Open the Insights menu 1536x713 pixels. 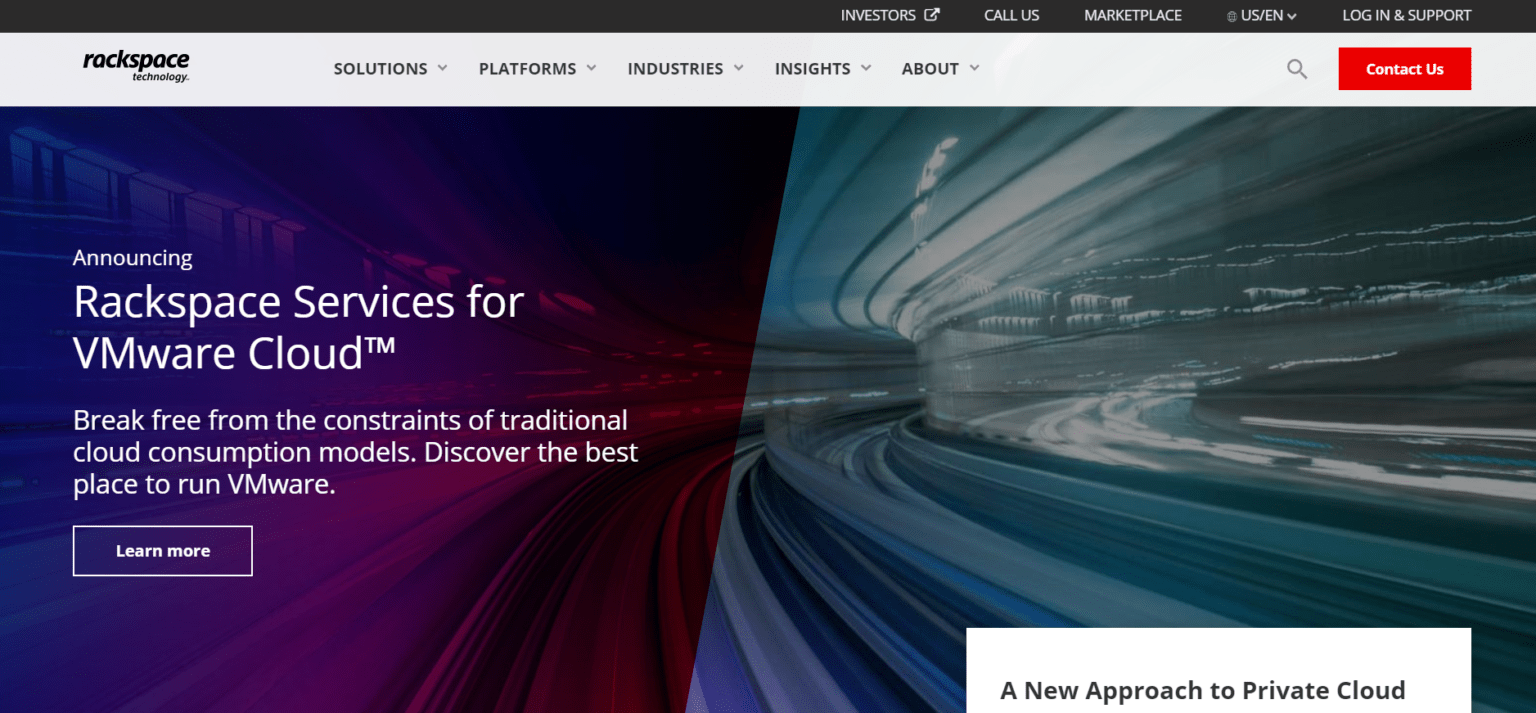pos(812,69)
